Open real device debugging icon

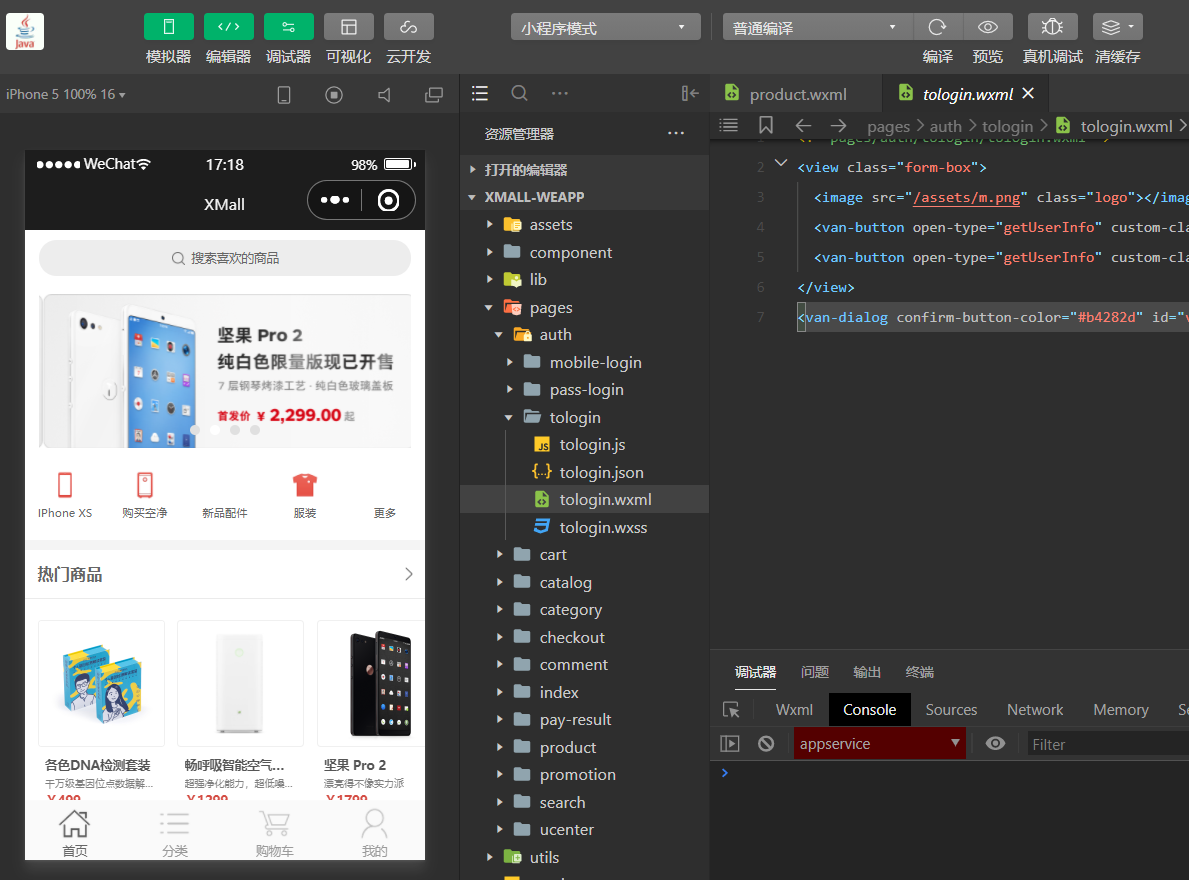pos(1052,27)
